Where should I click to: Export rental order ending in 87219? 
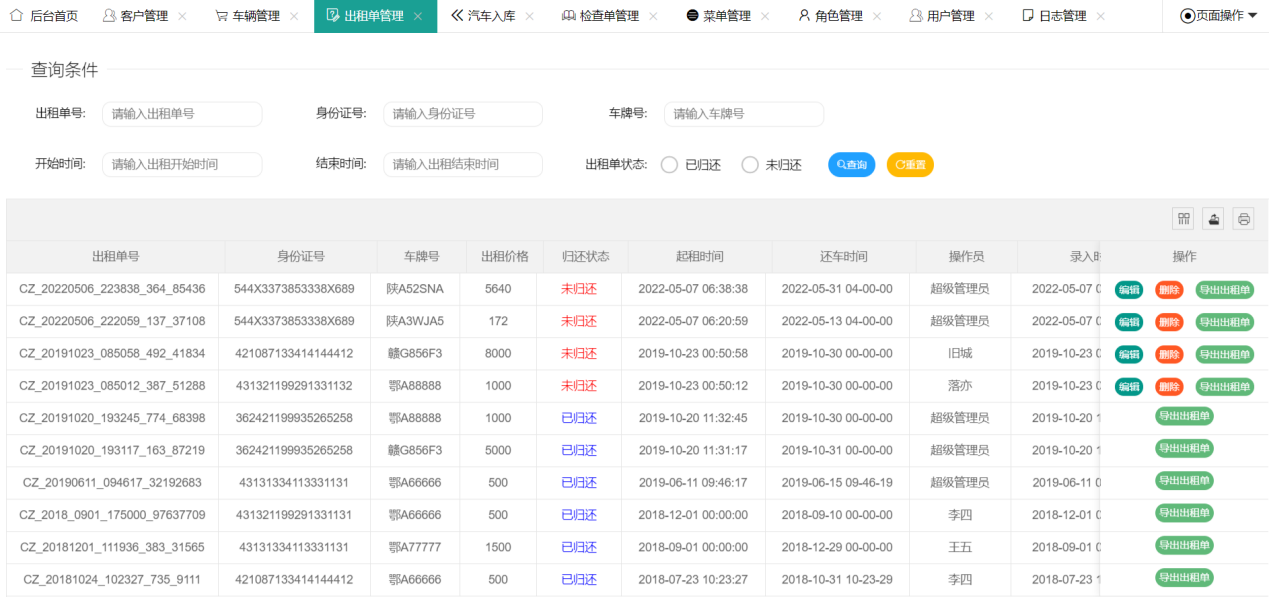coord(1184,449)
